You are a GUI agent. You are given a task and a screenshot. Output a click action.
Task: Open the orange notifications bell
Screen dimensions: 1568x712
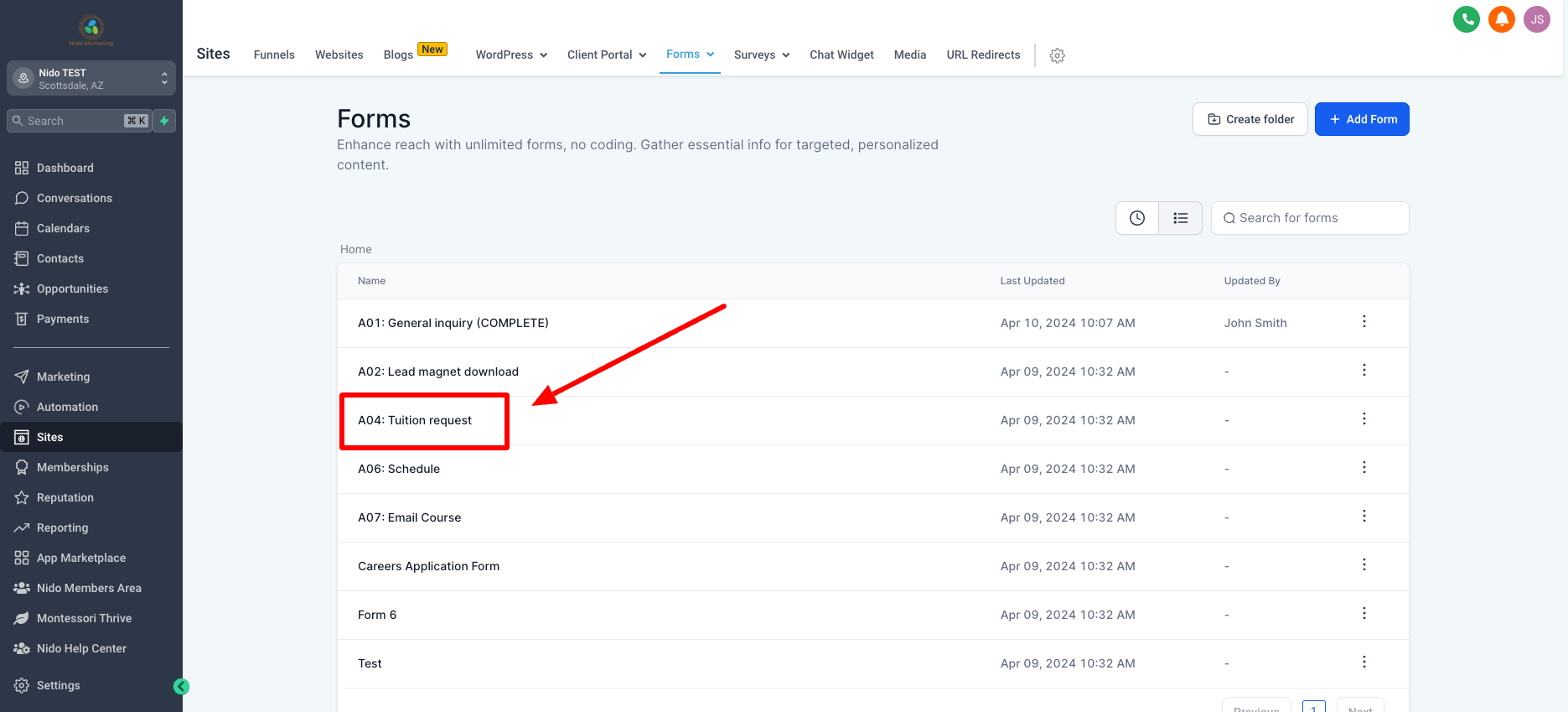coord(1501,19)
